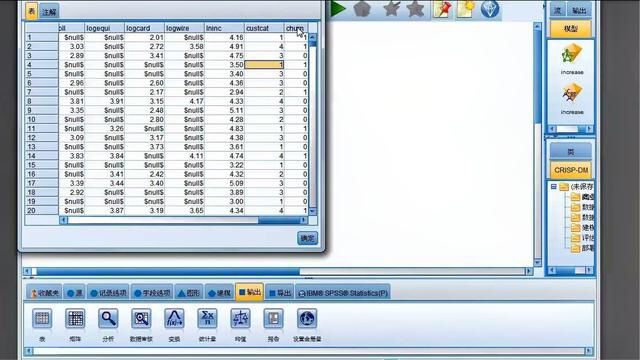Click the table's horizontal scrollbar right arrow

304,220
